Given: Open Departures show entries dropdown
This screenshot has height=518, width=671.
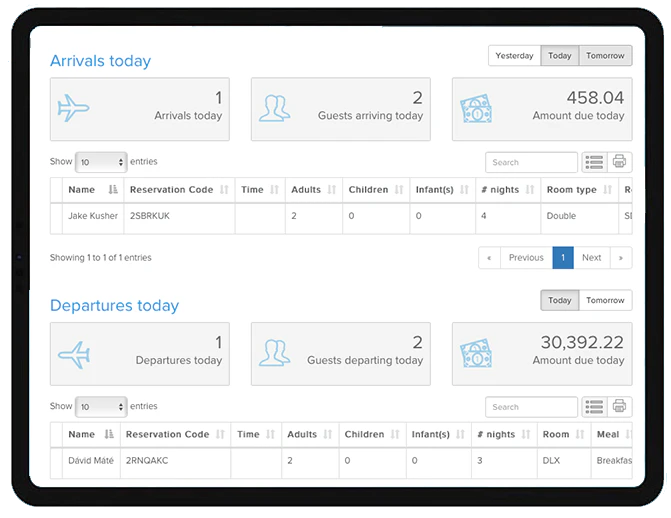Looking at the screenshot, I should (x=101, y=407).
